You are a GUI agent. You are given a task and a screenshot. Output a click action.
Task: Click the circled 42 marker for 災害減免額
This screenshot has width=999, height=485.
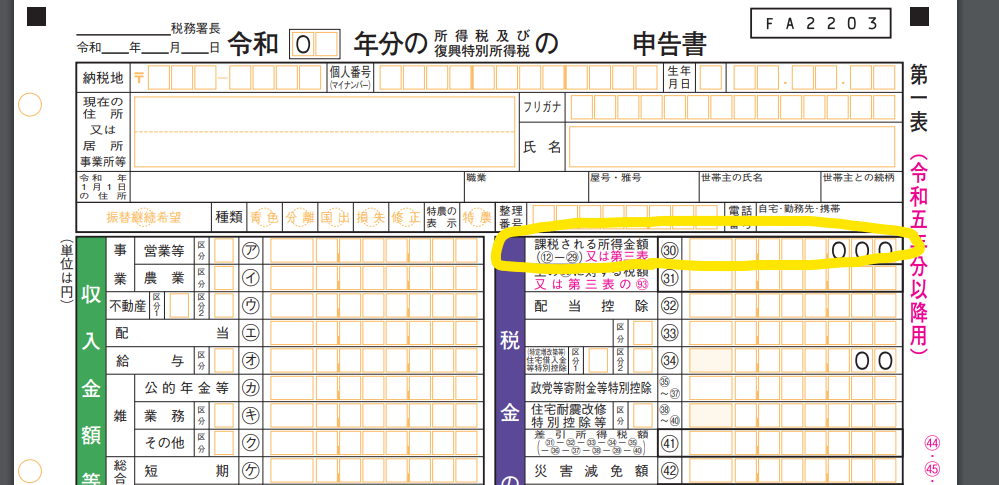click(x=670, y=470)
